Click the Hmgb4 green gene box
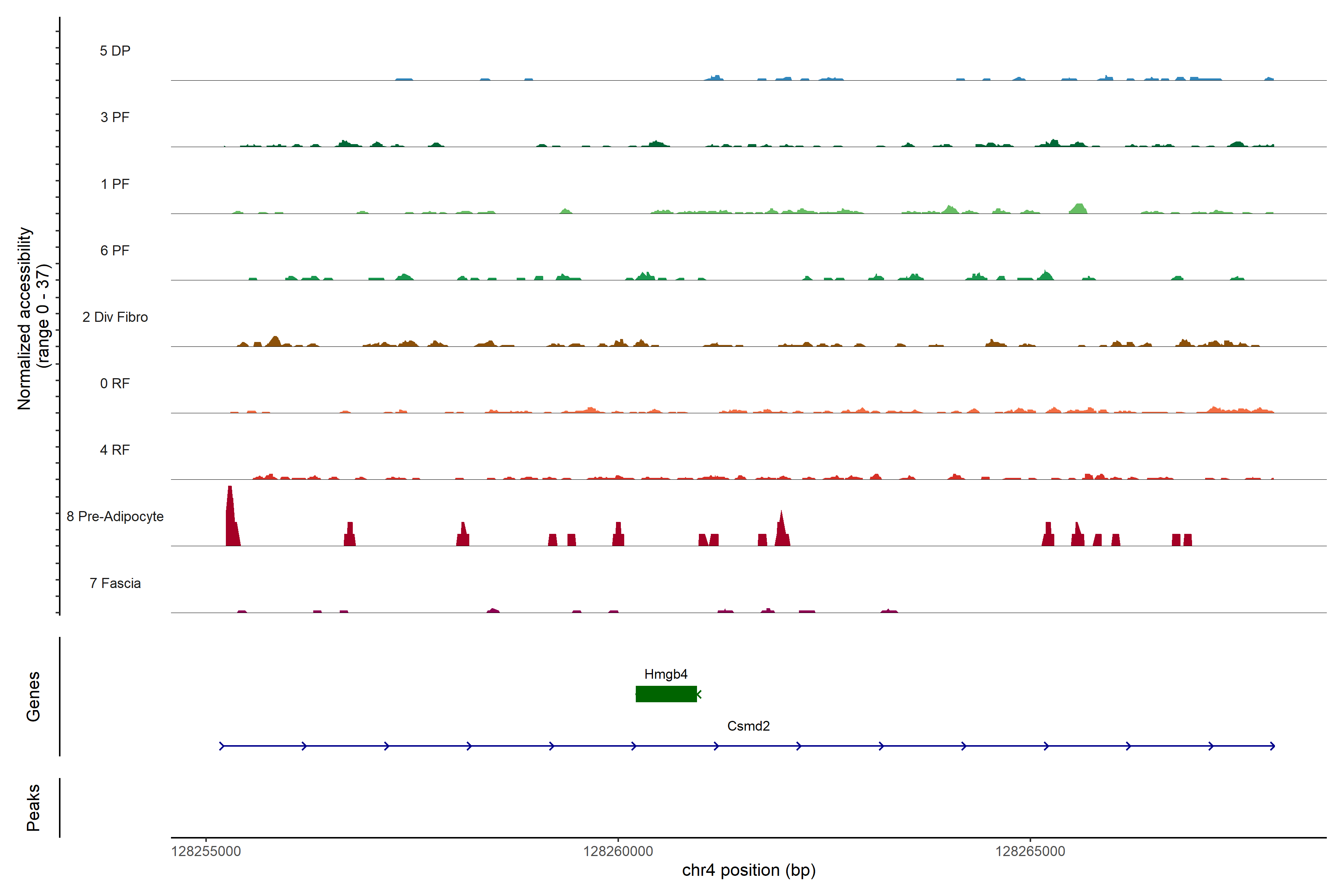 (666, 694)
